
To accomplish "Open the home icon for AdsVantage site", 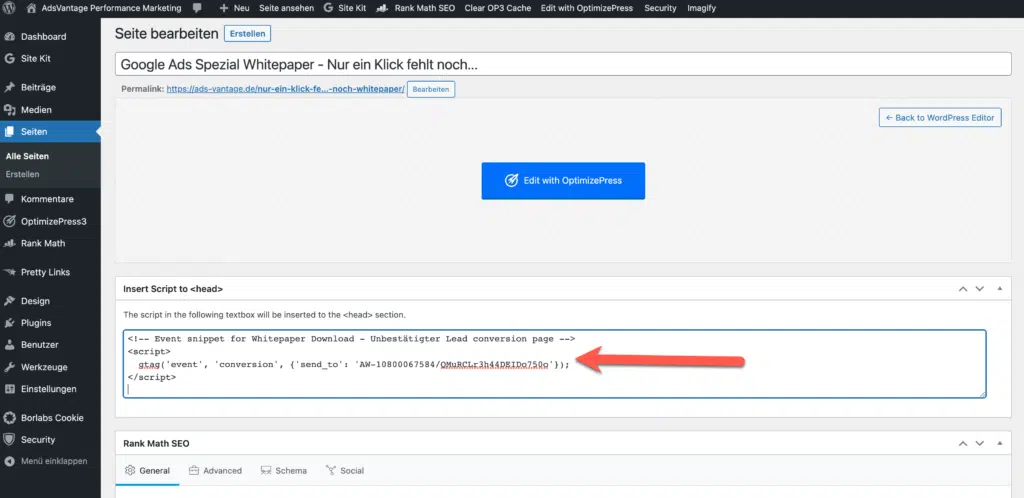I will (x=31, y=8).
